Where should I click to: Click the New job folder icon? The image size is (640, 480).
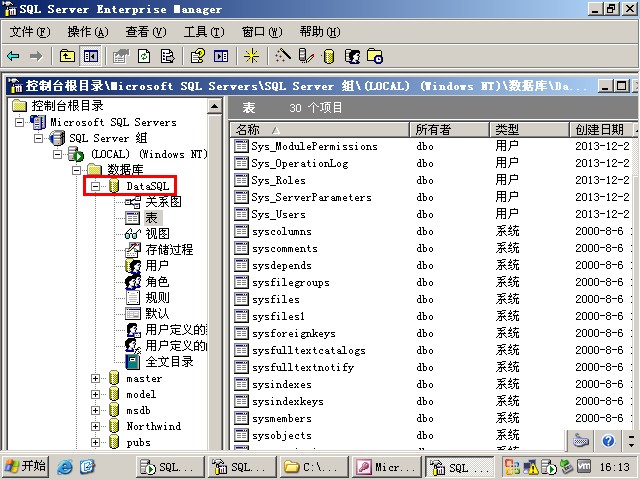point(375,56)
